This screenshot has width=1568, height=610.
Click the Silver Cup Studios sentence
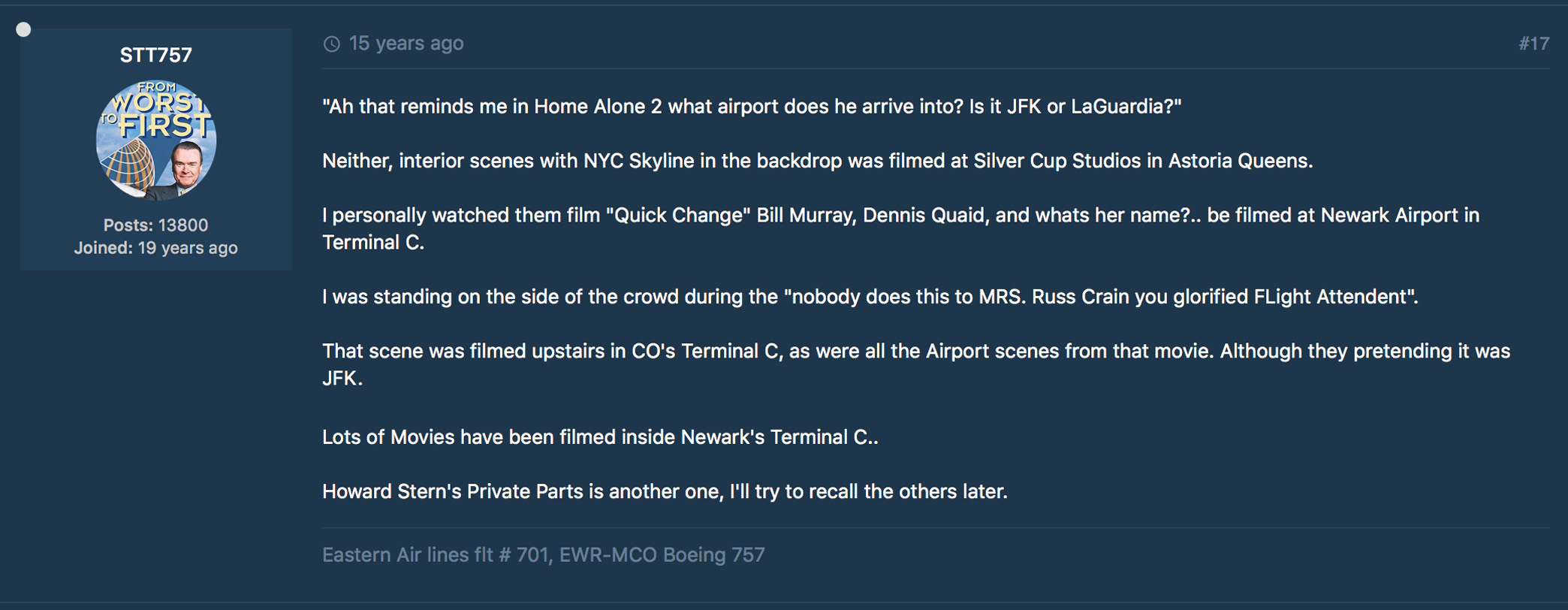(817, 161)
